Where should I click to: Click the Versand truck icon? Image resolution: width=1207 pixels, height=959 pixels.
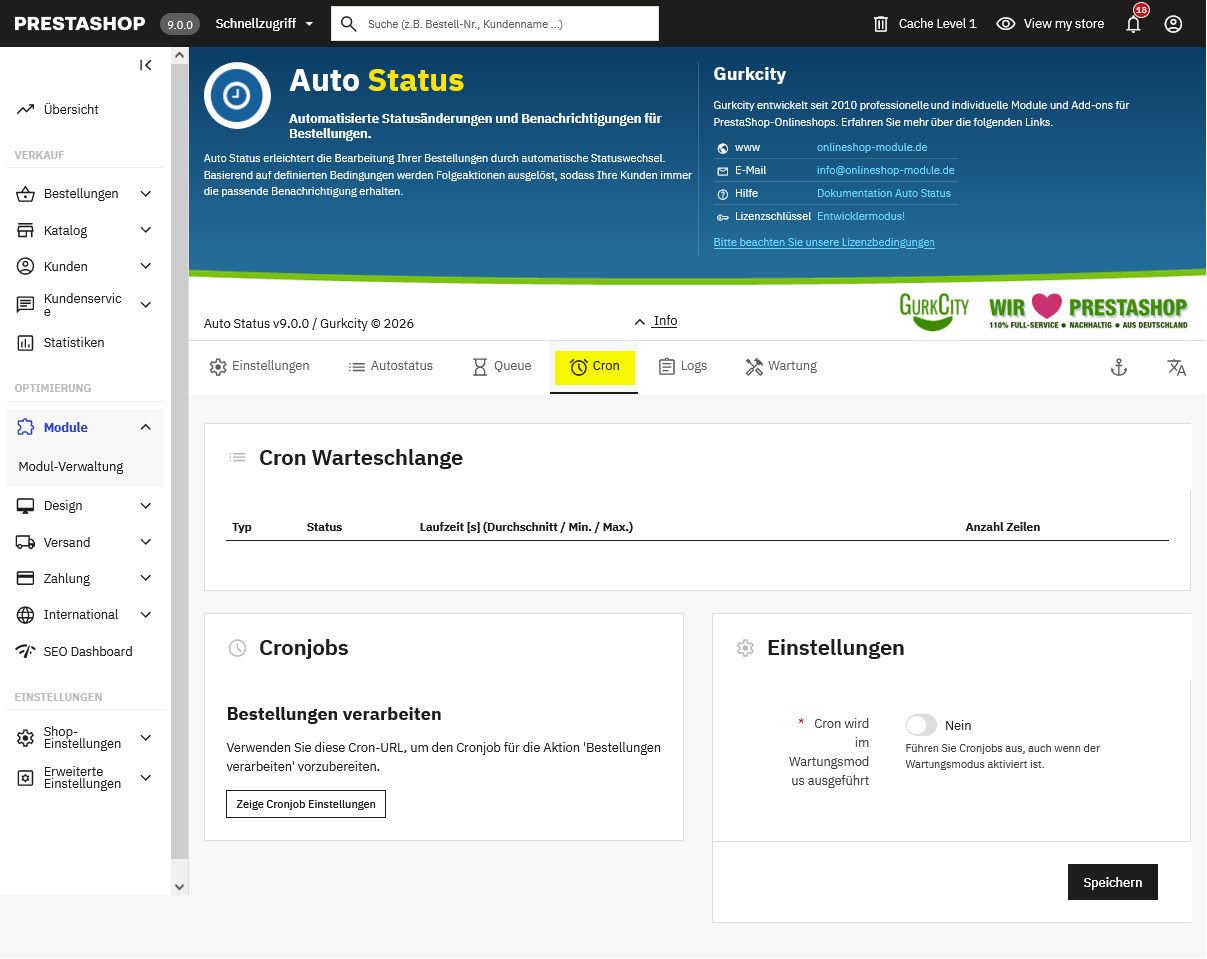tap(26, 543)
